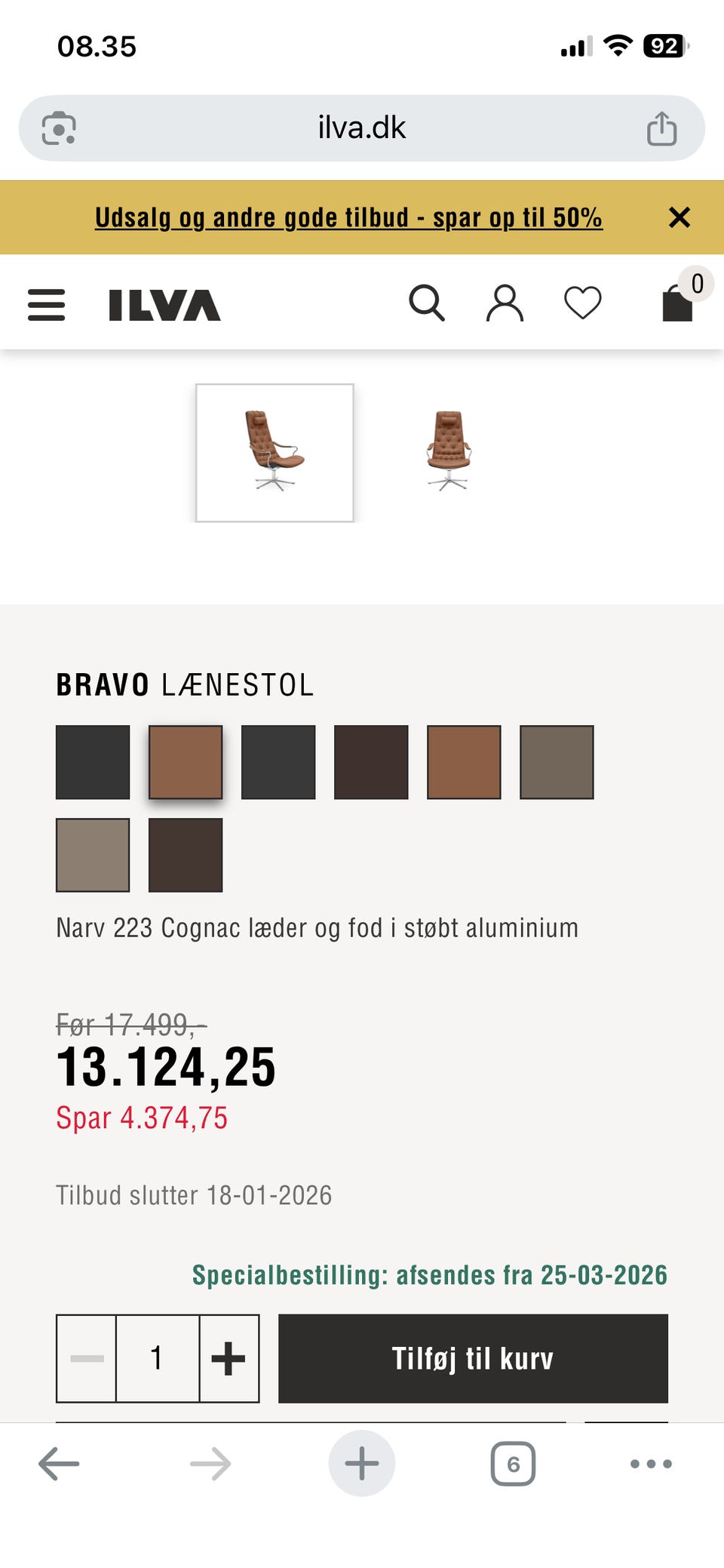Tap the share icon in address bar
The height and width of the screenshot is (1568, 724).
[x=661, y=128]
